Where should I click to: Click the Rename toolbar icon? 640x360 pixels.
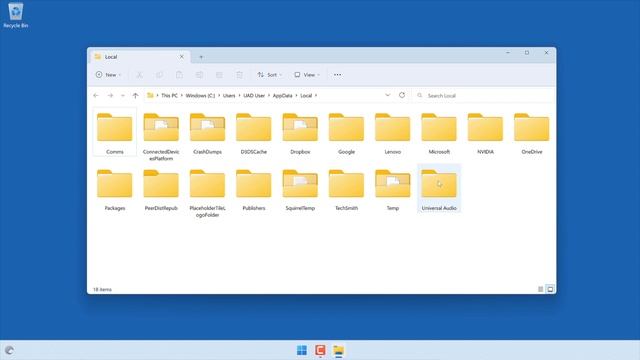pos(199,75)
